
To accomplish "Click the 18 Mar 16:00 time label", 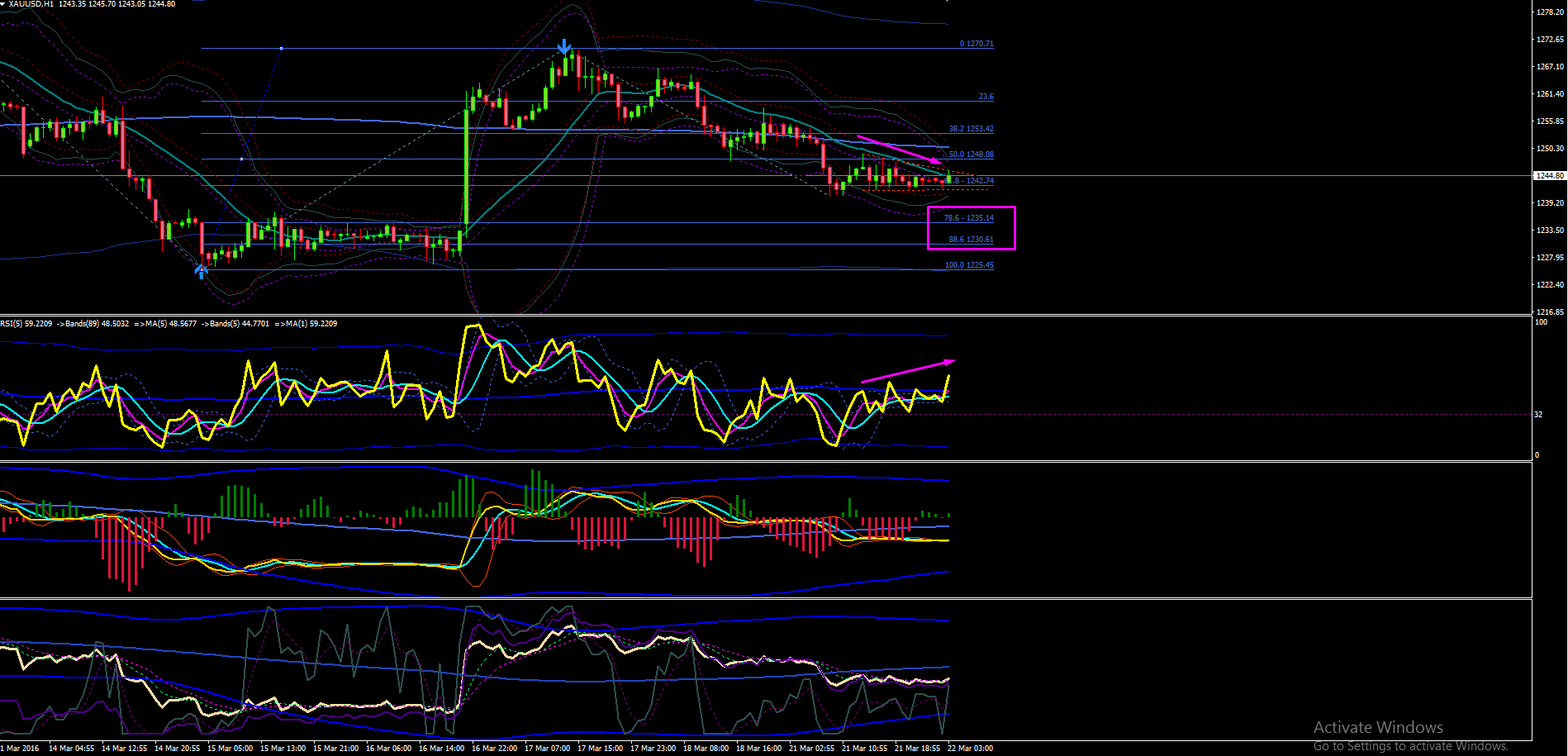I will point(759,749).
